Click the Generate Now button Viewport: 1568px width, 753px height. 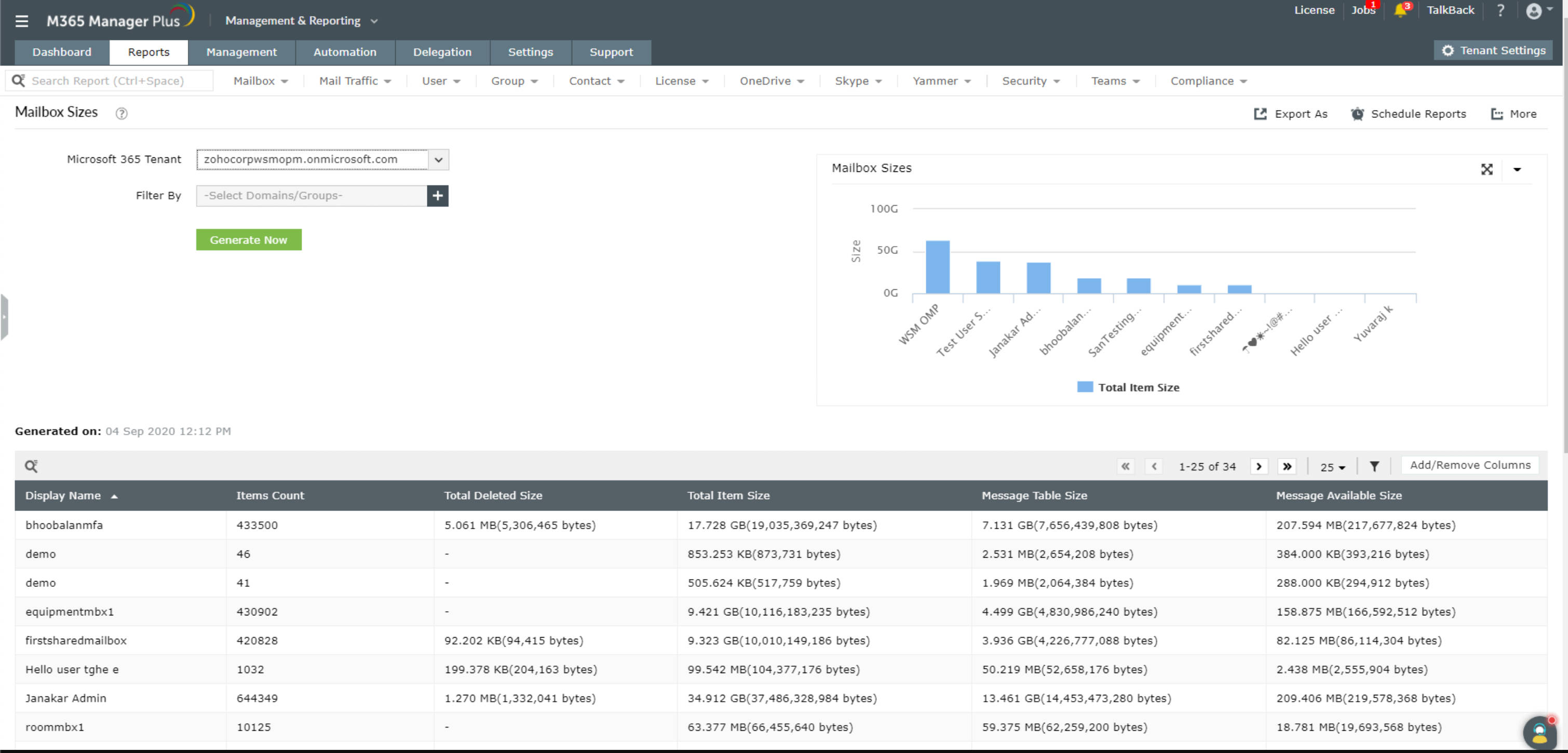[248, 240]
